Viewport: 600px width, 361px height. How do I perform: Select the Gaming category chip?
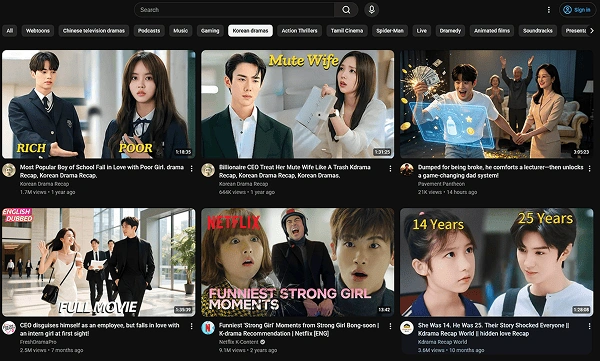coord(210,31)
